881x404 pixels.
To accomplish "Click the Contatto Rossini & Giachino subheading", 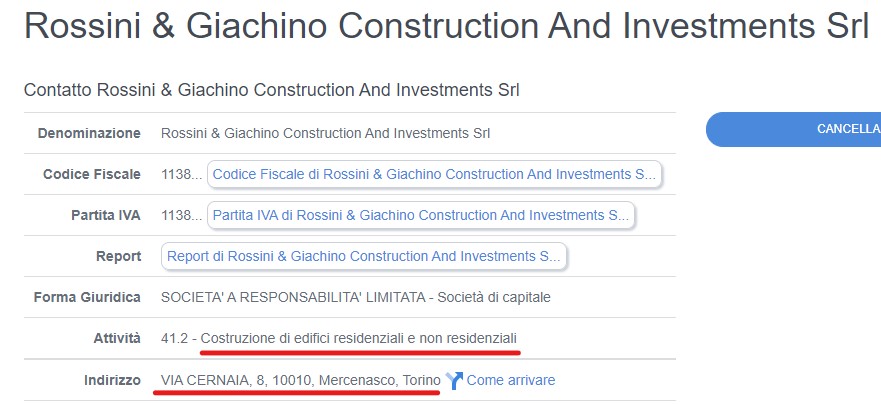I will coord(271,91).
